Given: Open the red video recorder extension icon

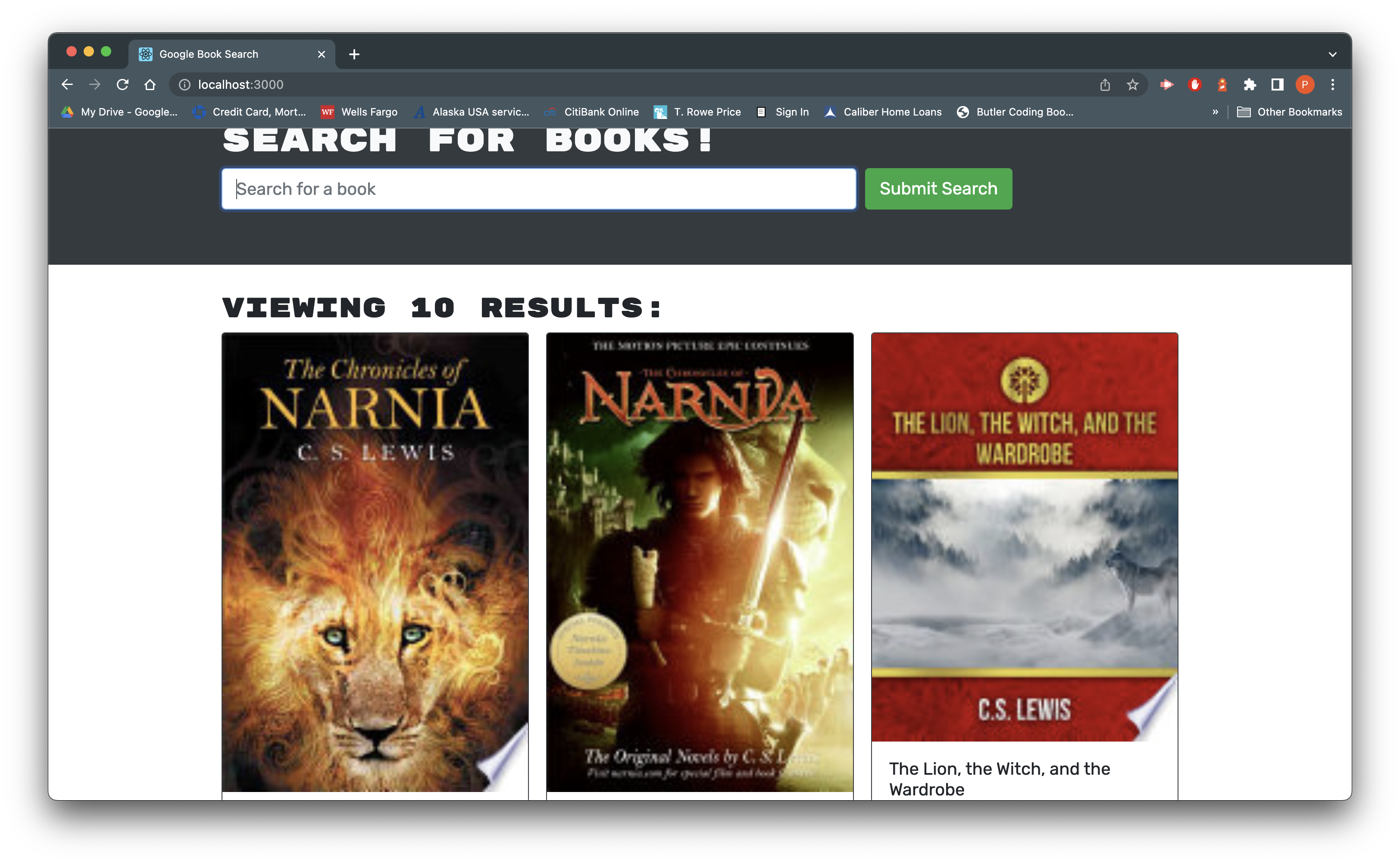Looking at the screenshot, I should coord(1166,85).
